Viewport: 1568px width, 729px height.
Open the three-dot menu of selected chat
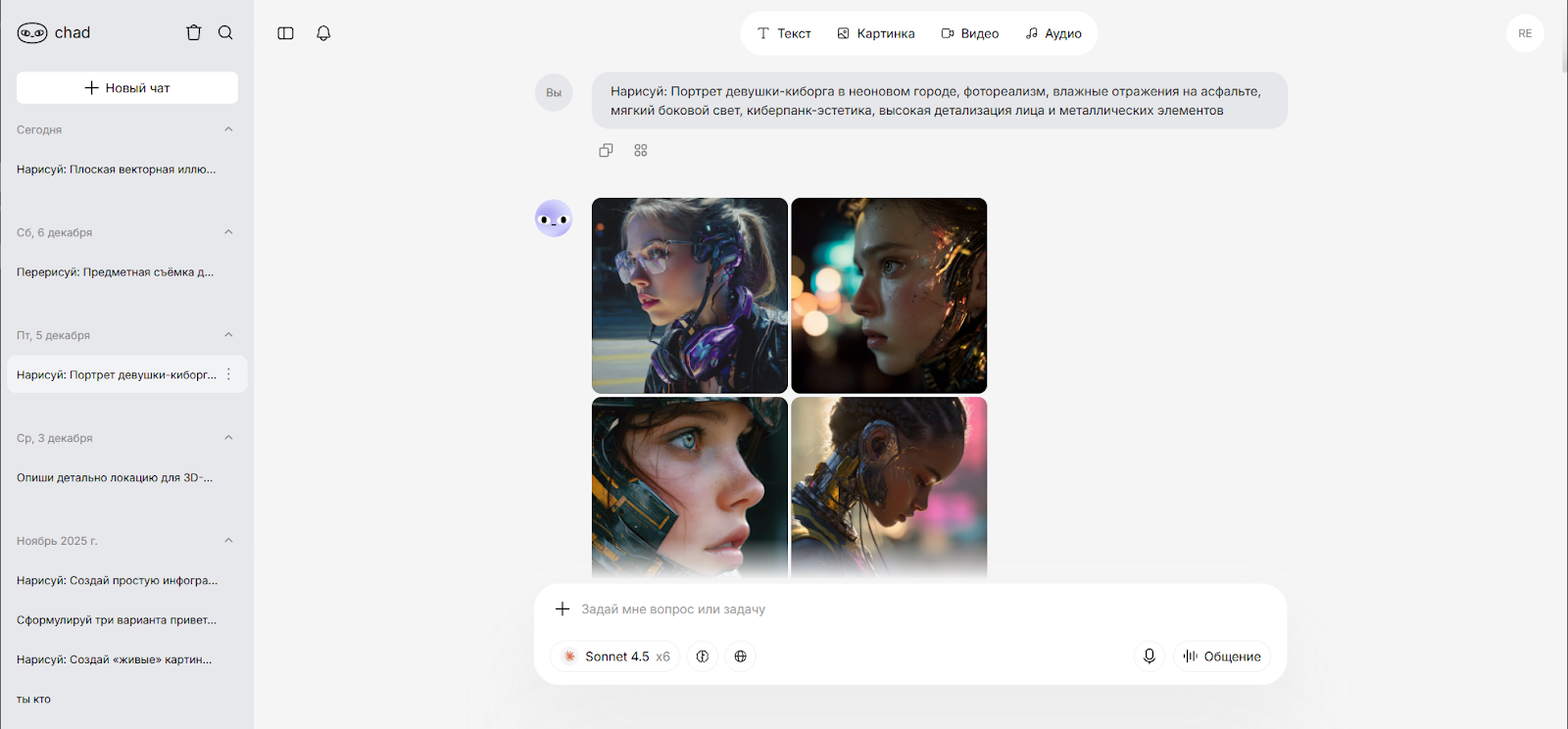(x=228, y=374)
